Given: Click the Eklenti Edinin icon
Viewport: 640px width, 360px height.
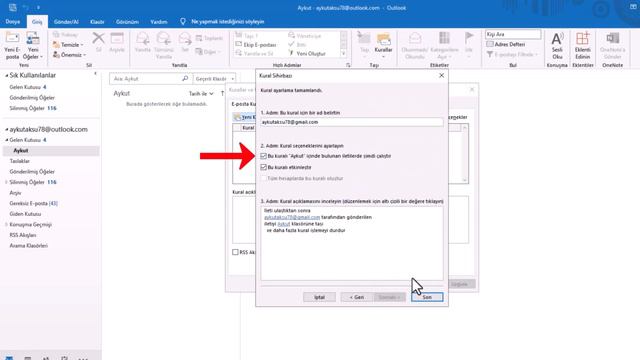Looking at the screenshot, I should (x=582, y=39).
